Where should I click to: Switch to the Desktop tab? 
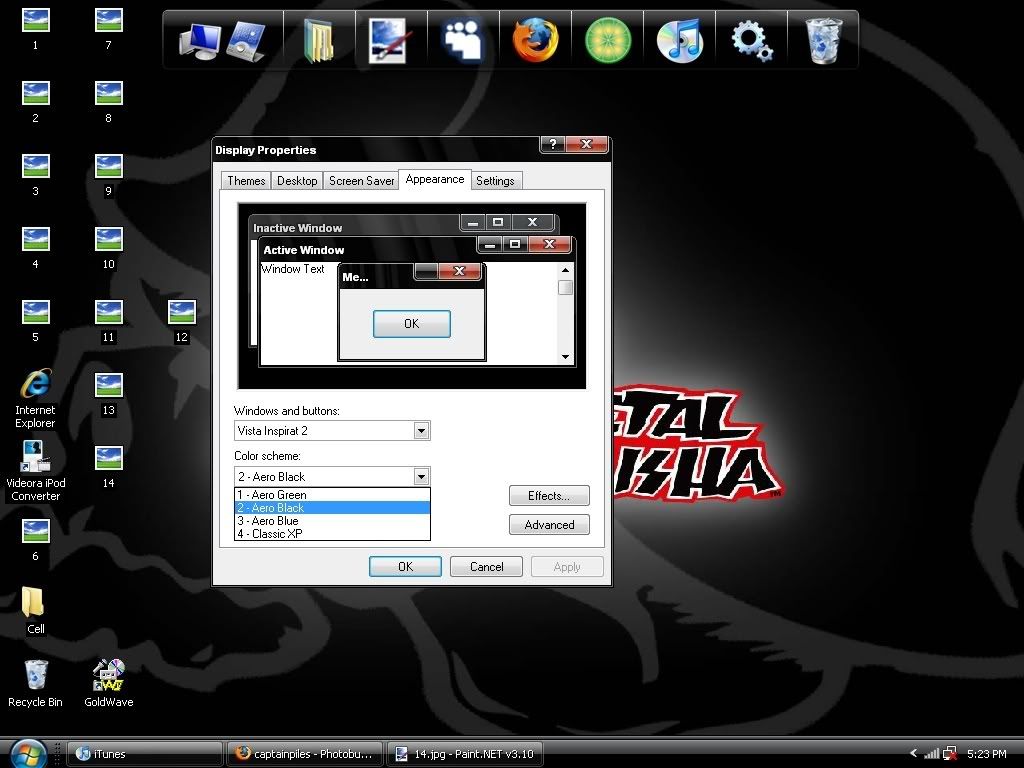coord(297,181)
